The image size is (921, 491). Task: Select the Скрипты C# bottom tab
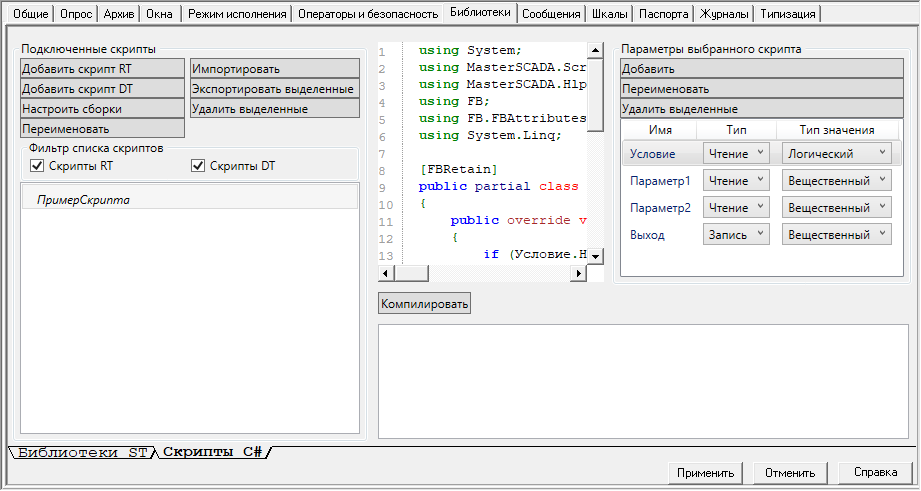(x=213, y=452)
